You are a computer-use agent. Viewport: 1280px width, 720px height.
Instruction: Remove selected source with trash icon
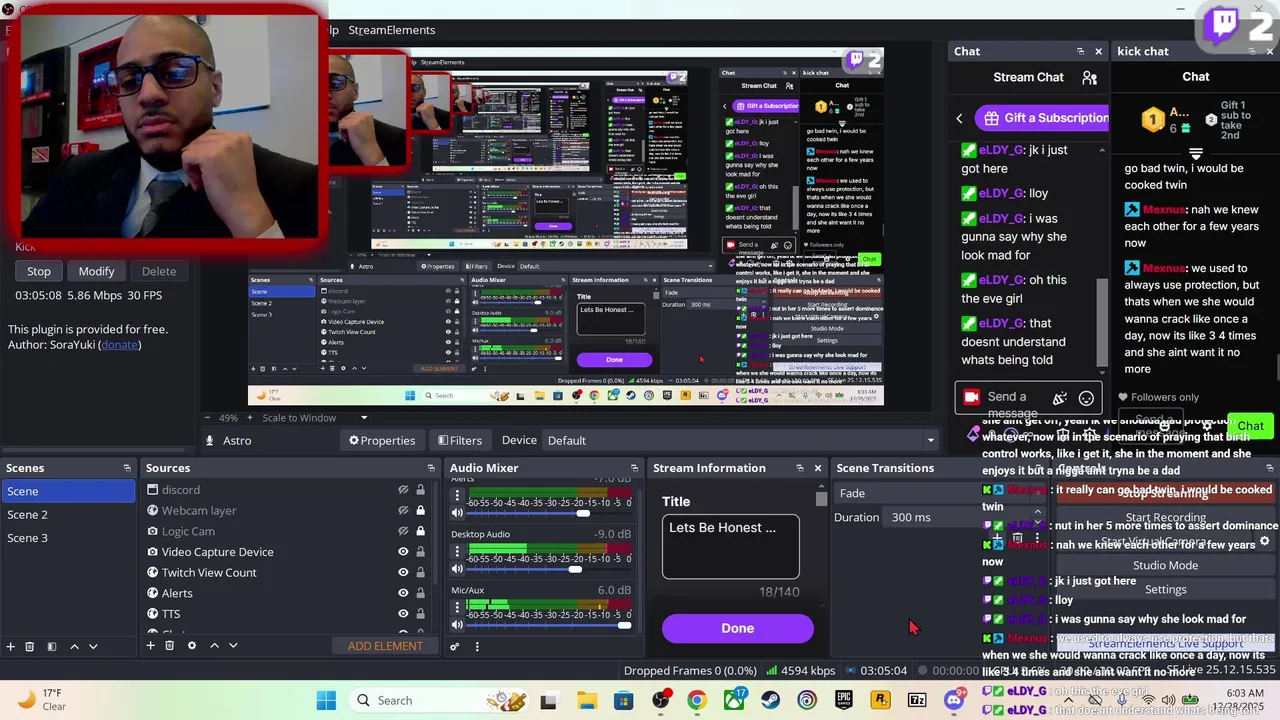click(x=169, y=646)
